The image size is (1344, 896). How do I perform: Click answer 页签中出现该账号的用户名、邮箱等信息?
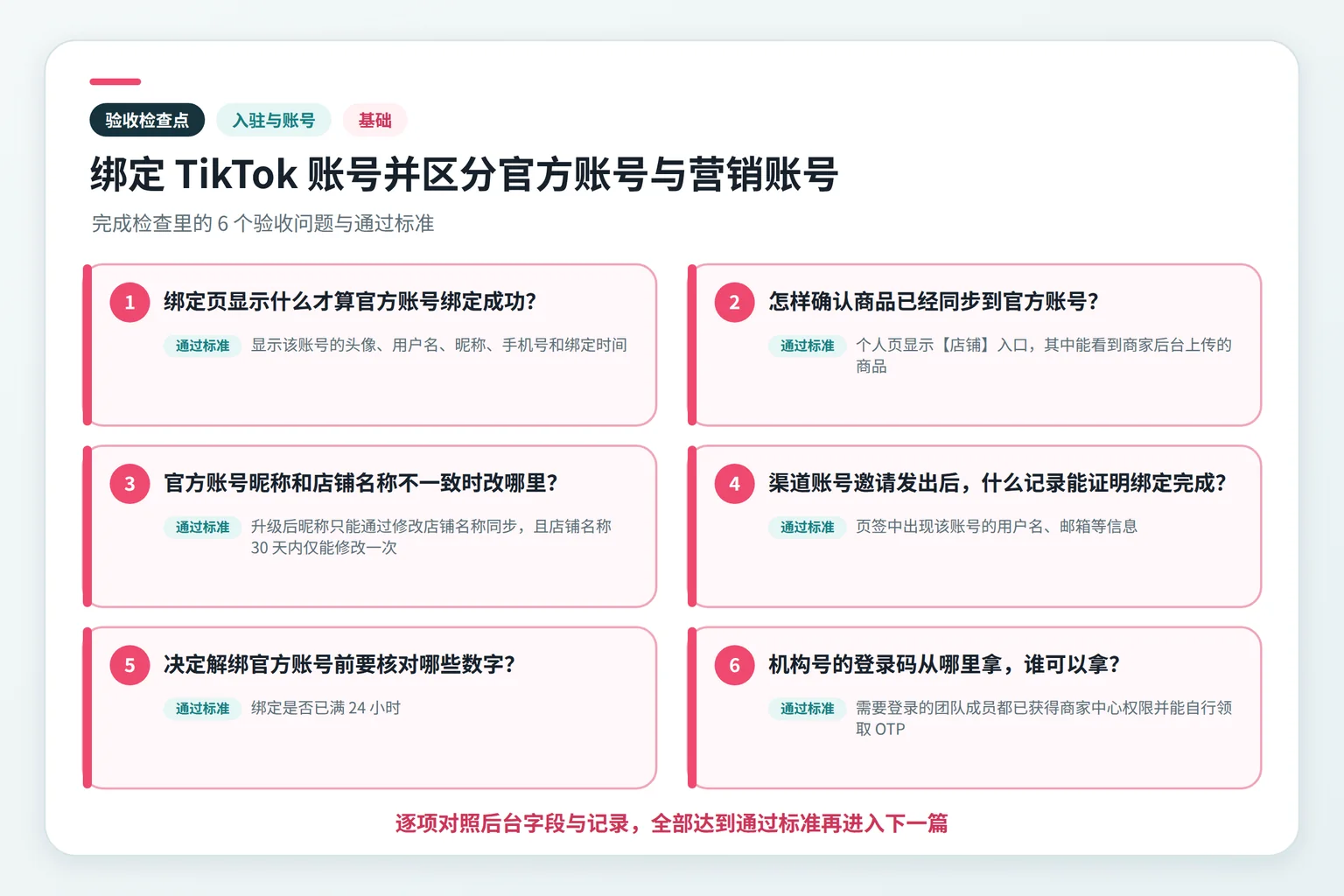997,526
